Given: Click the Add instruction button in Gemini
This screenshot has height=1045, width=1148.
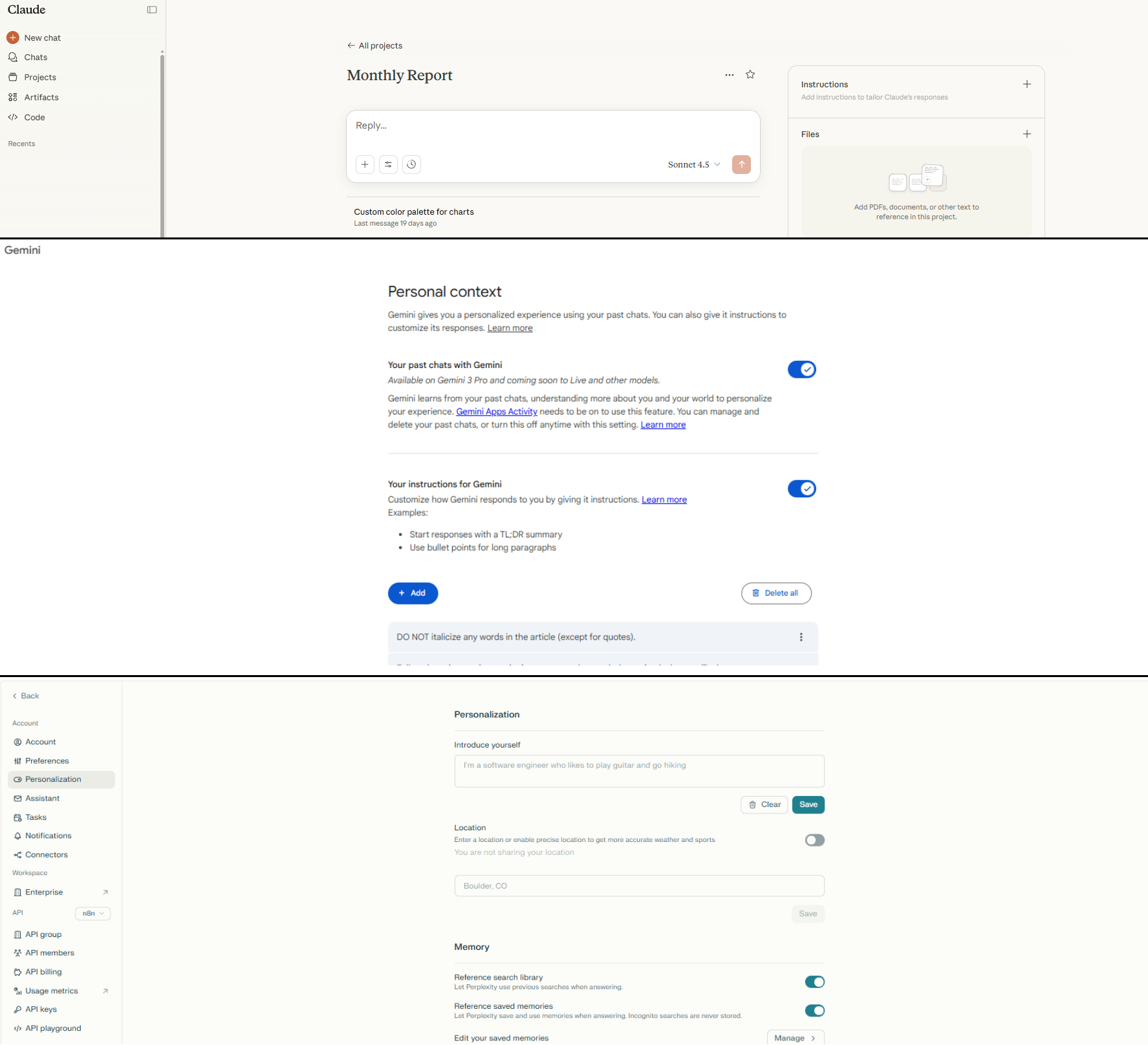Looking at the screenshot, I should click(413, 594).
